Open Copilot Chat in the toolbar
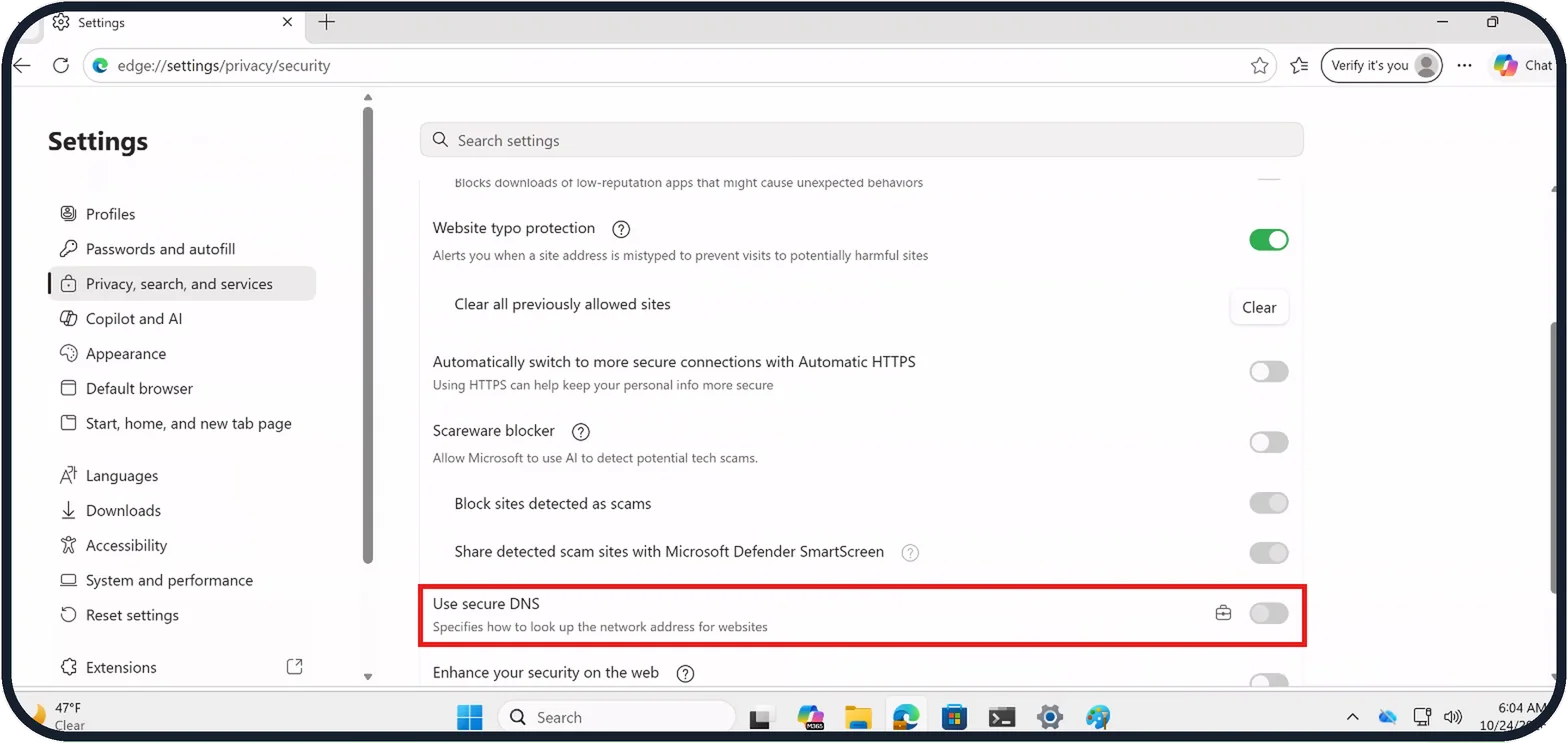This screenshot has height=743, width=1568. 1522,65
